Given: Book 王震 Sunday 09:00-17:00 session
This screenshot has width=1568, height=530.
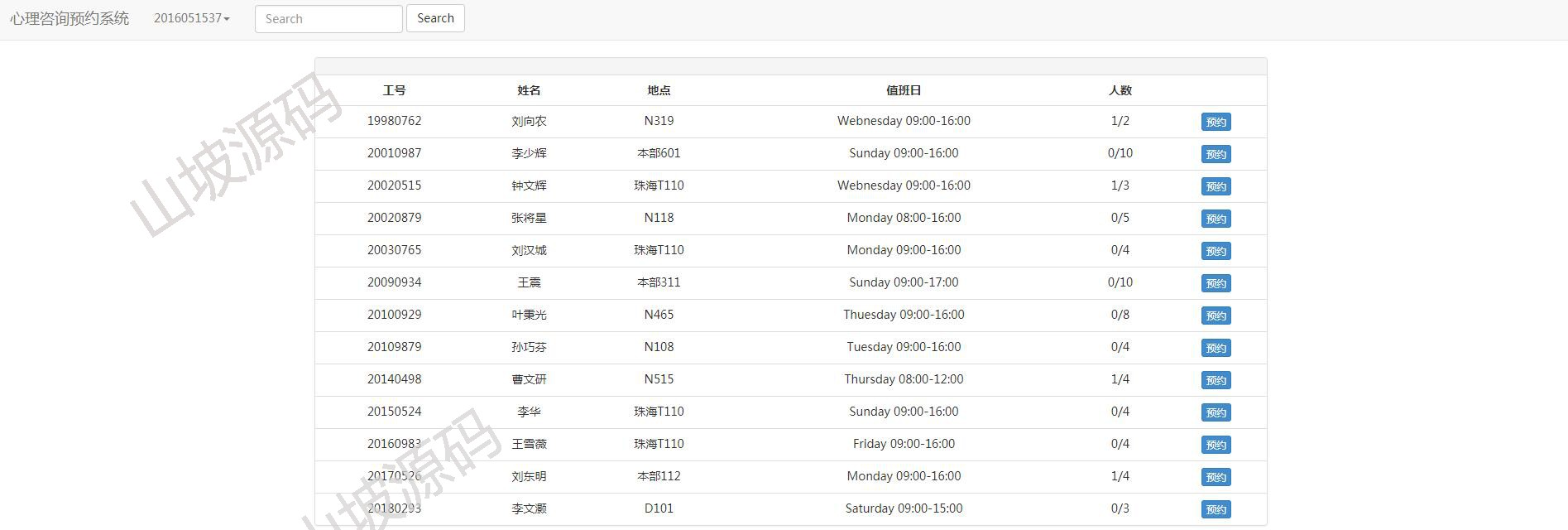Looking at the screenshot, I should (1216, 283).
